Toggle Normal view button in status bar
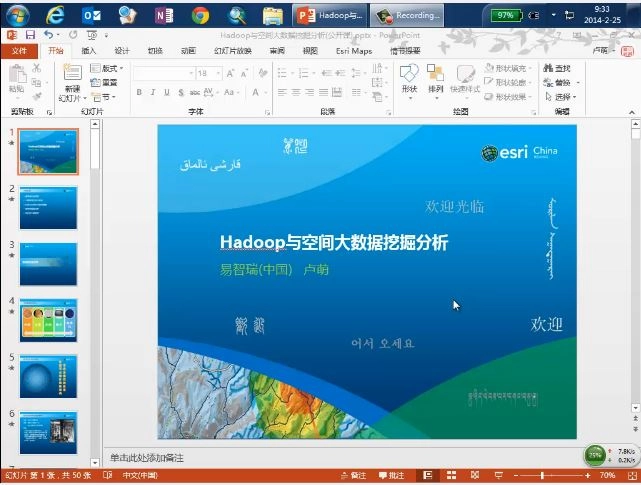641x485 pixels. (x=428, y=475)
